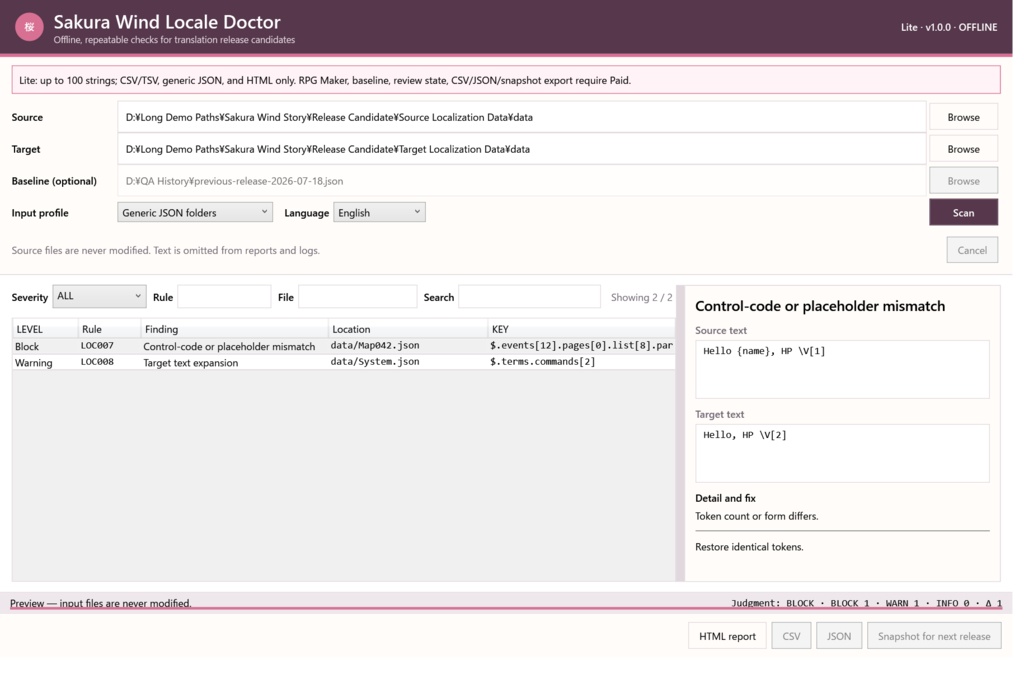1024x688 pixels.
Task: Focus the Baseline optional path field
Action: pos(522,181)
